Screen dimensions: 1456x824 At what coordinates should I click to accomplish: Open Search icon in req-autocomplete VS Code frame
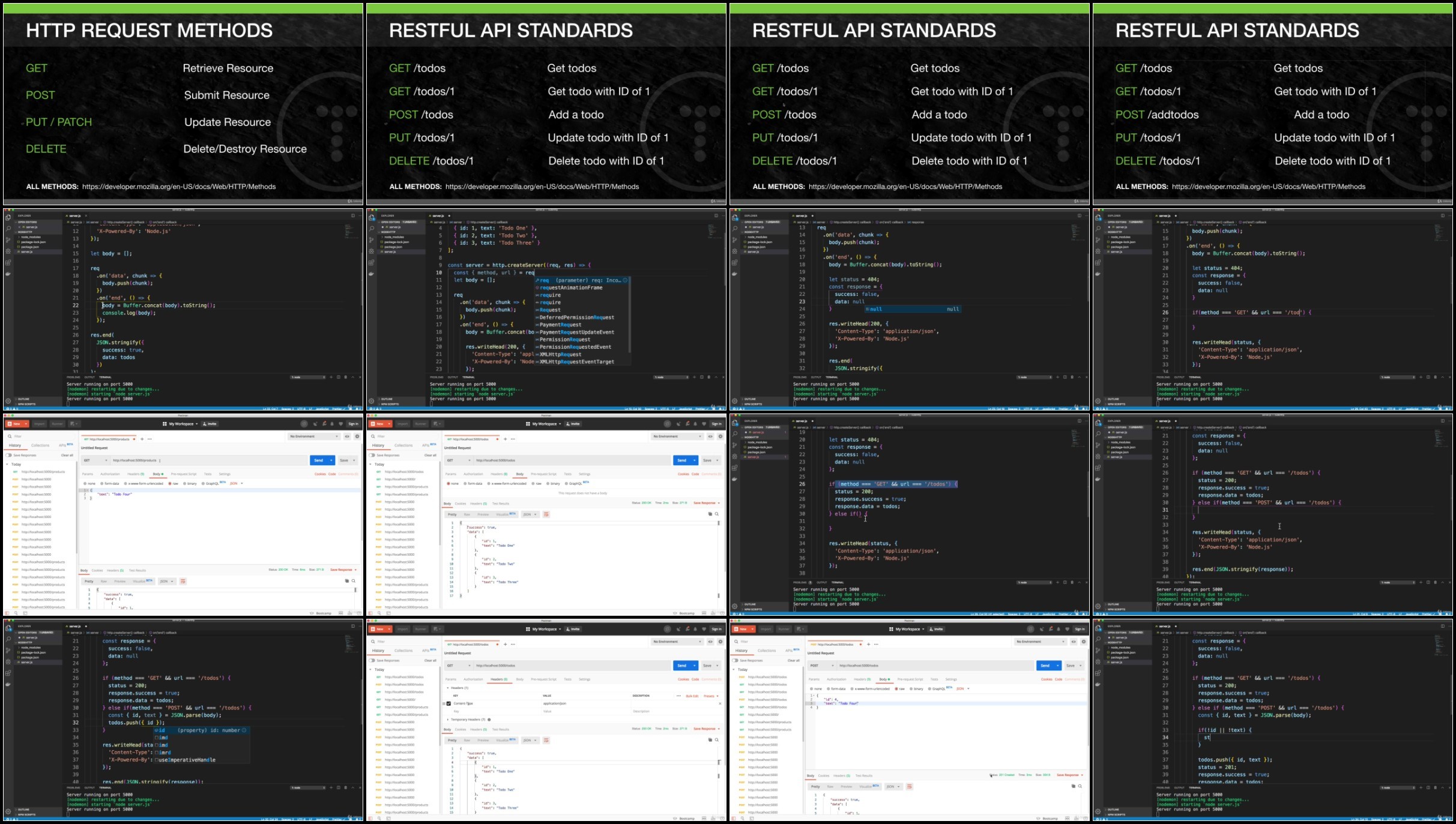372,229
